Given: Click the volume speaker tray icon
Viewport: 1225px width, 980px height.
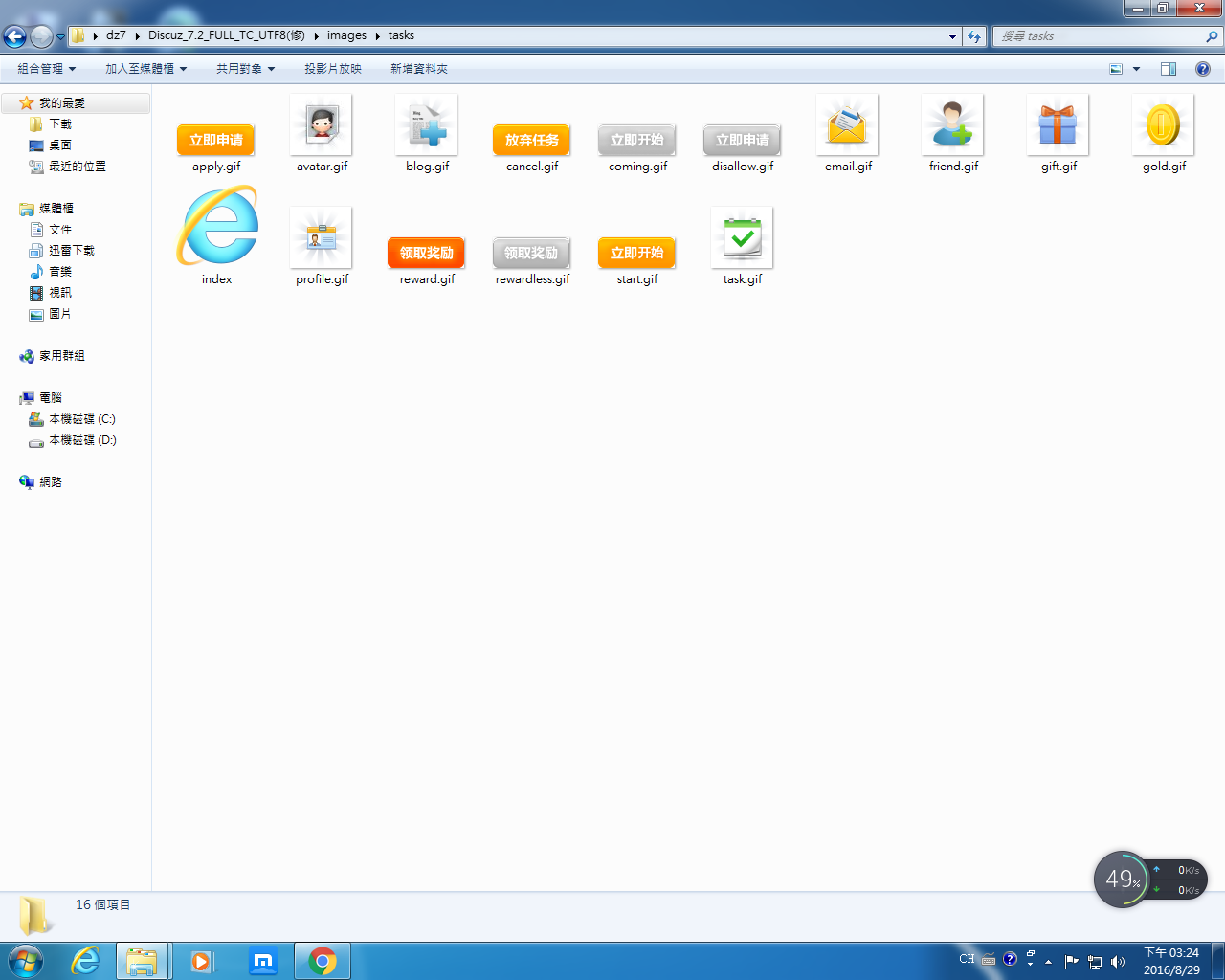Looking at the screenshot, I should click(1118, 961).
